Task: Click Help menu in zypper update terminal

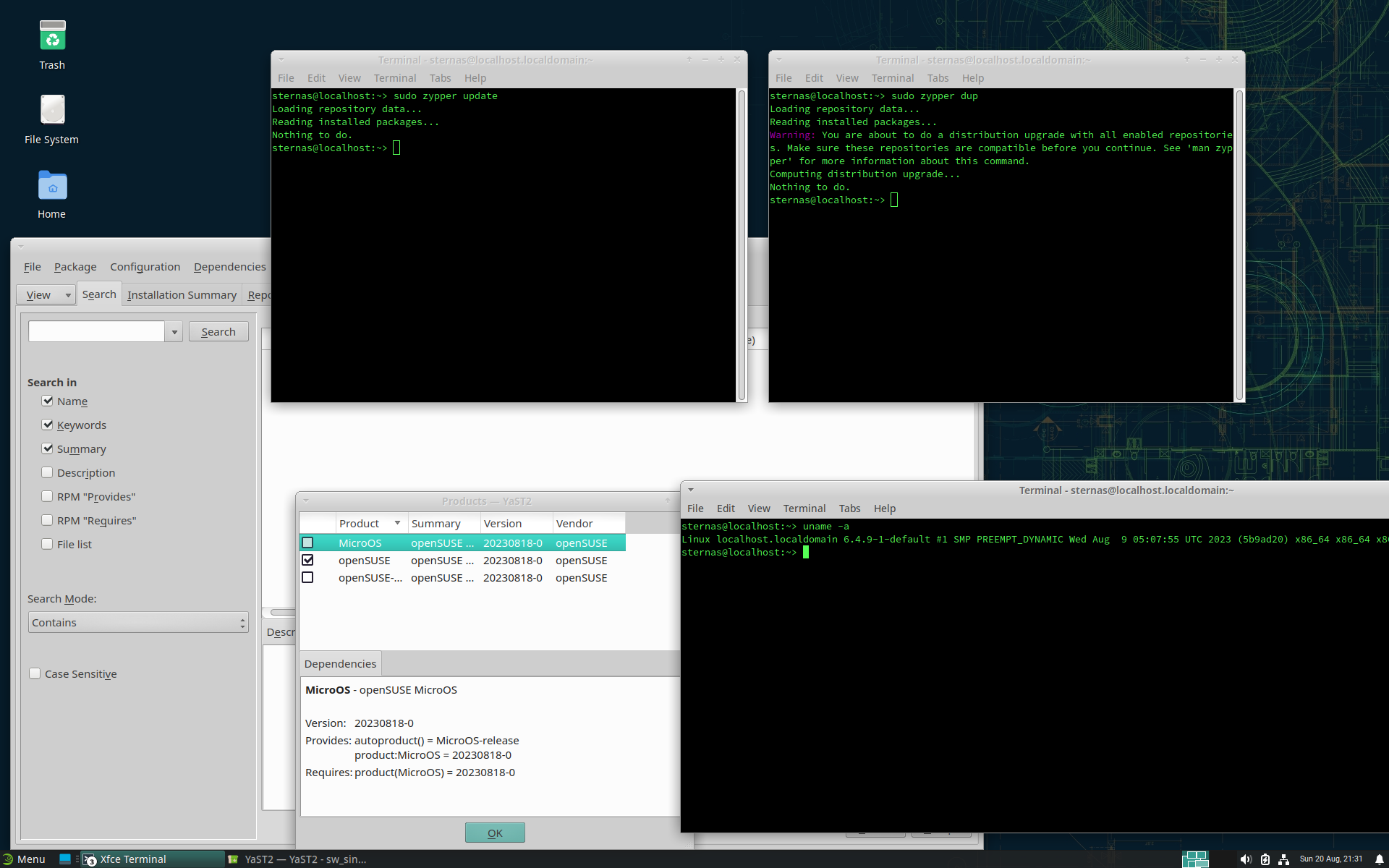Action: (x=475, y=77)
